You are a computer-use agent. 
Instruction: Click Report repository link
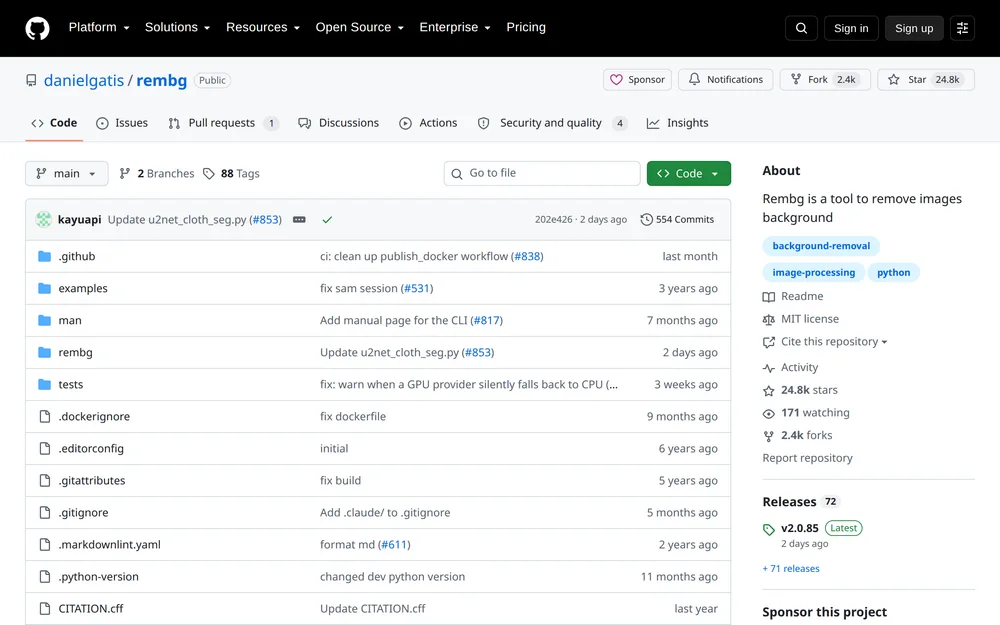pyautogui.click(x=807, y=458)
